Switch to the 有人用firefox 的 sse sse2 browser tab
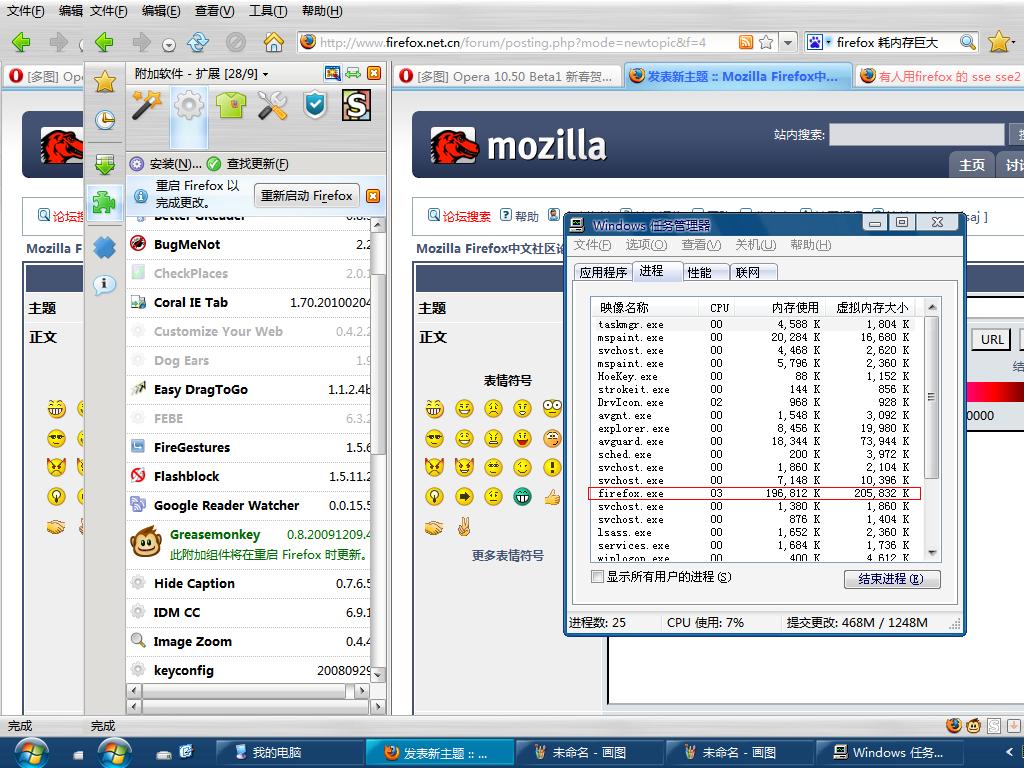Screen dimensions: 1024x768 [x=938, y=76]
